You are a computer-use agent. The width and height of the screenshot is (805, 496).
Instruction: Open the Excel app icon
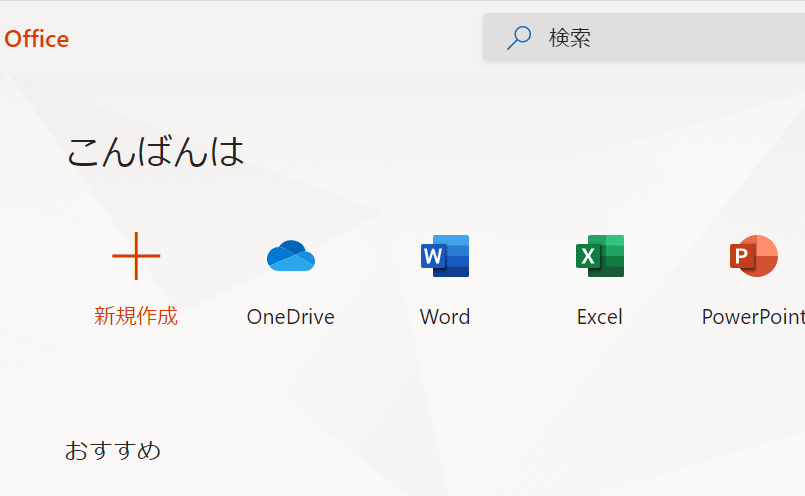(x=600, y=256)
